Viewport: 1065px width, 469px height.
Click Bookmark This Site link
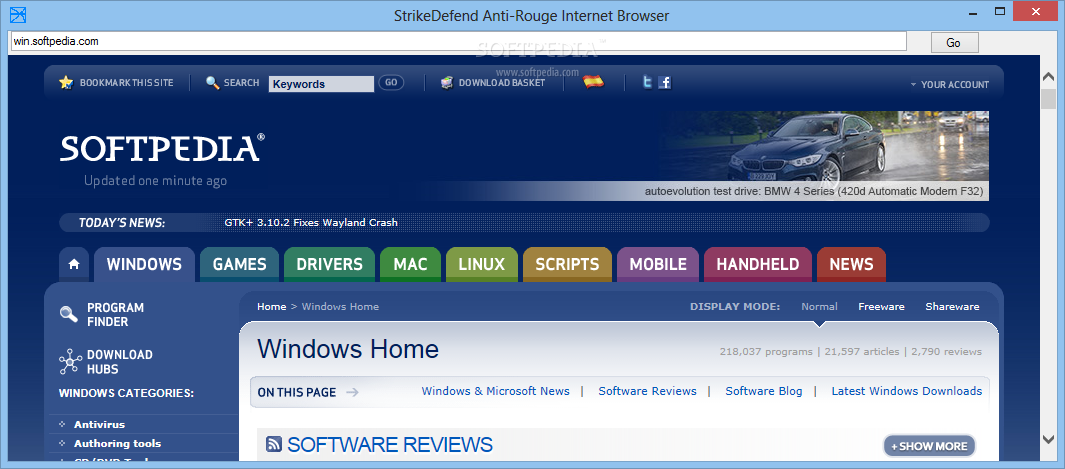tap(126, 83)
